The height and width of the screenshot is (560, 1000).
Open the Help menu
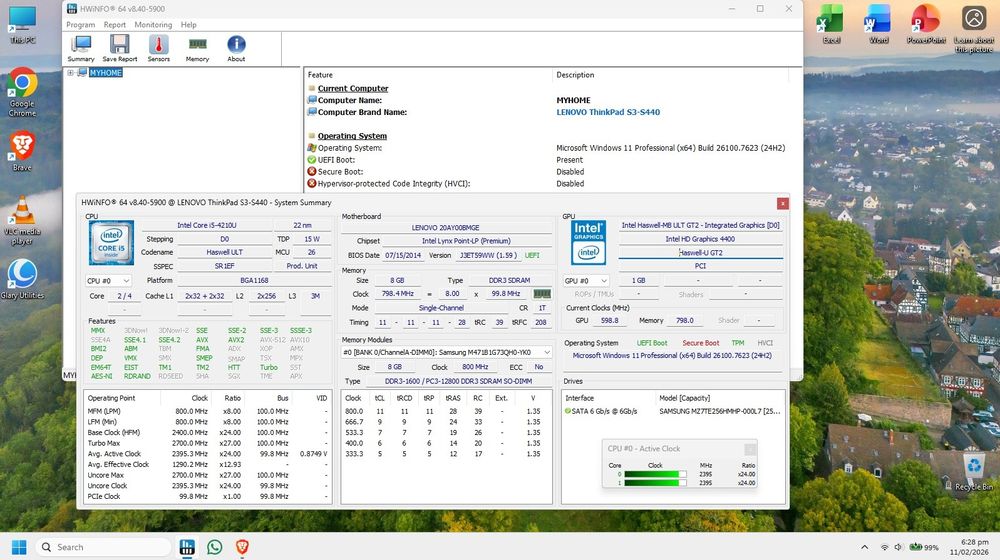pos(188,25)
